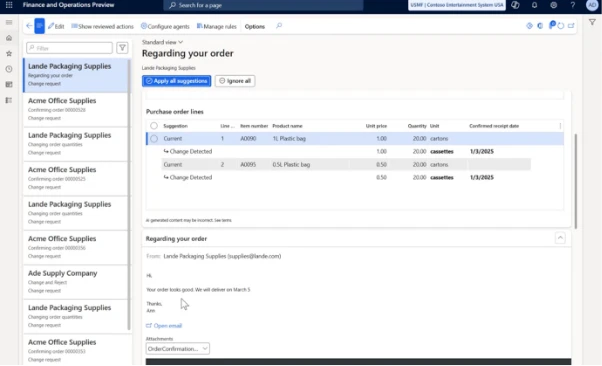Image resolution: width=602 pixels, height=366 pixels.
Task: Click the back arrow in action bar
Action: tap(29, 26)
